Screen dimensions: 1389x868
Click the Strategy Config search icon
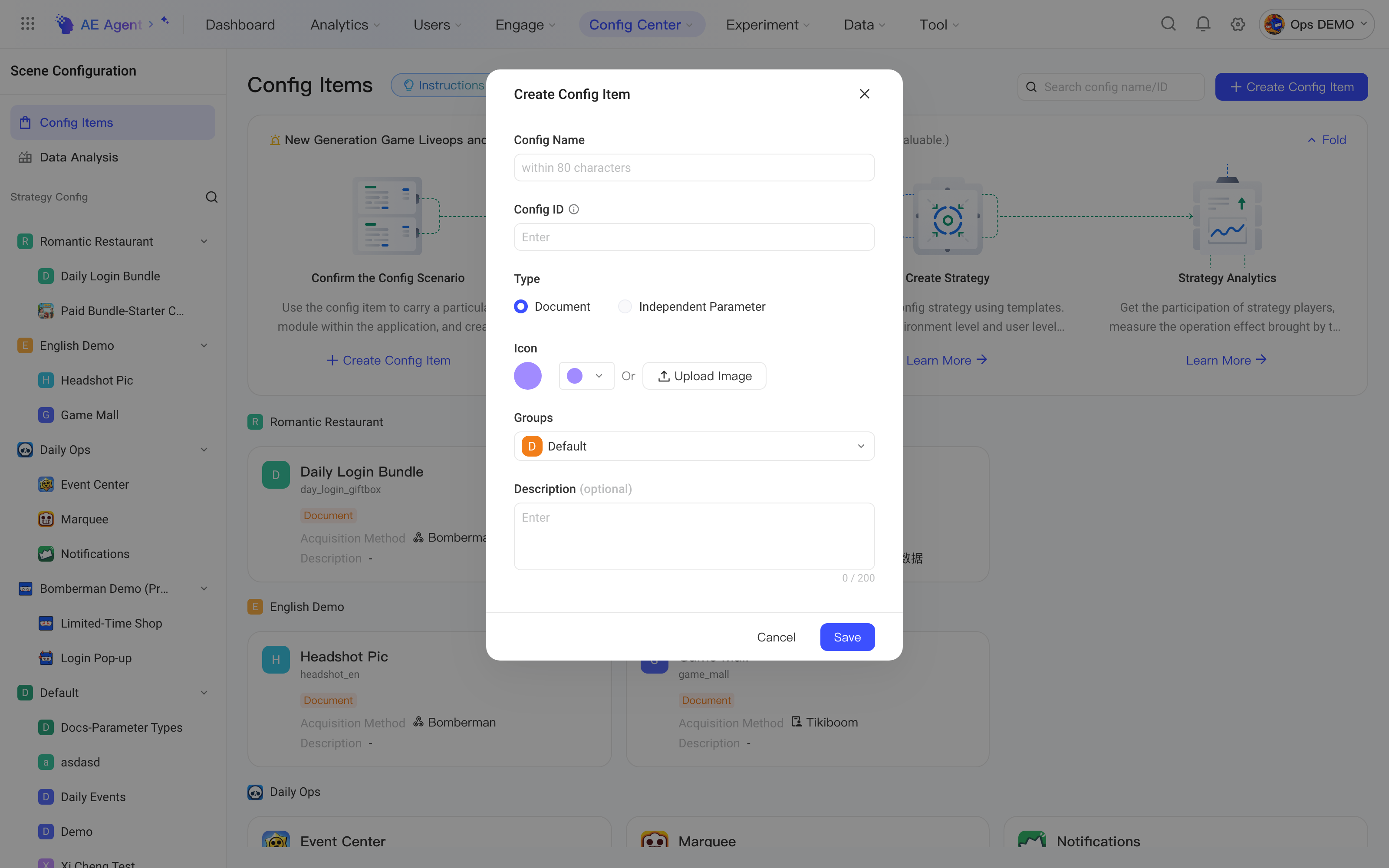[x=211, y=197]
